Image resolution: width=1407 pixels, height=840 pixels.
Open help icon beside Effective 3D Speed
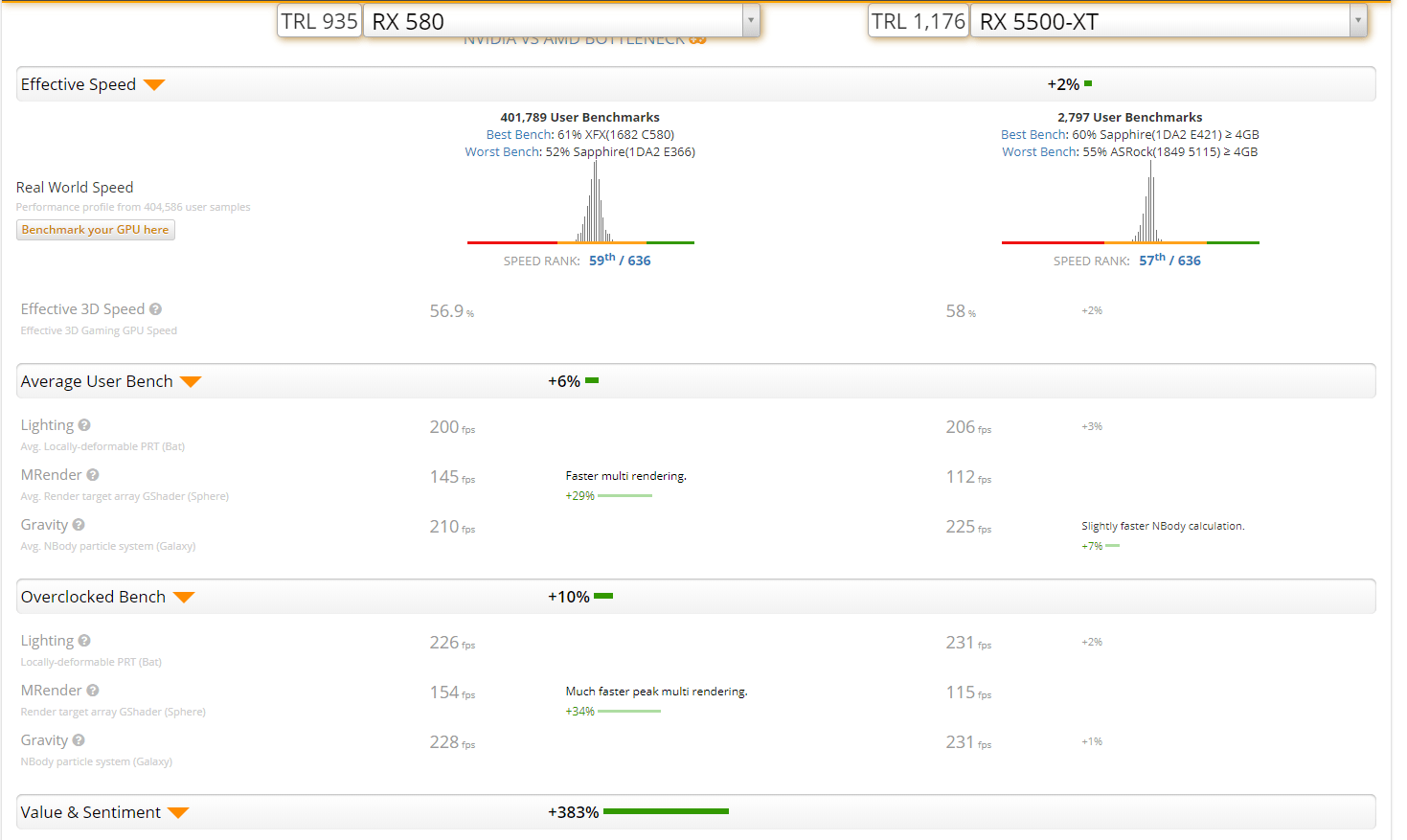[155, 309]
